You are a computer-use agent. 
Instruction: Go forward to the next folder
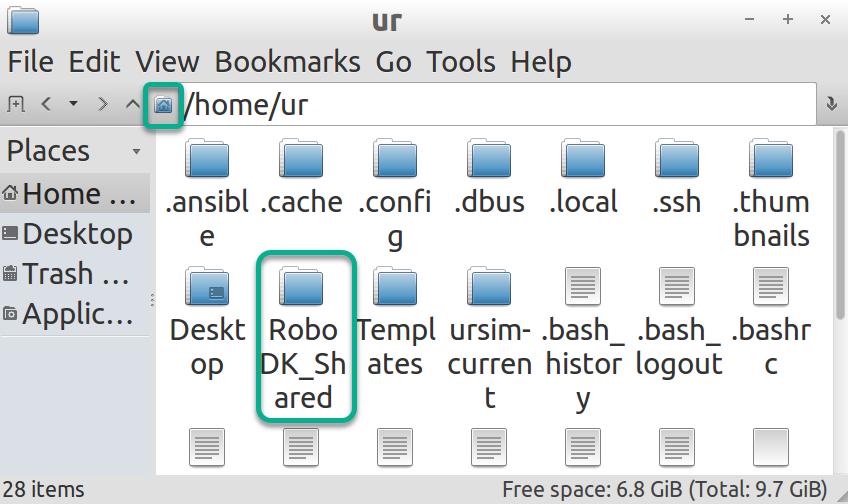(102, 104)
